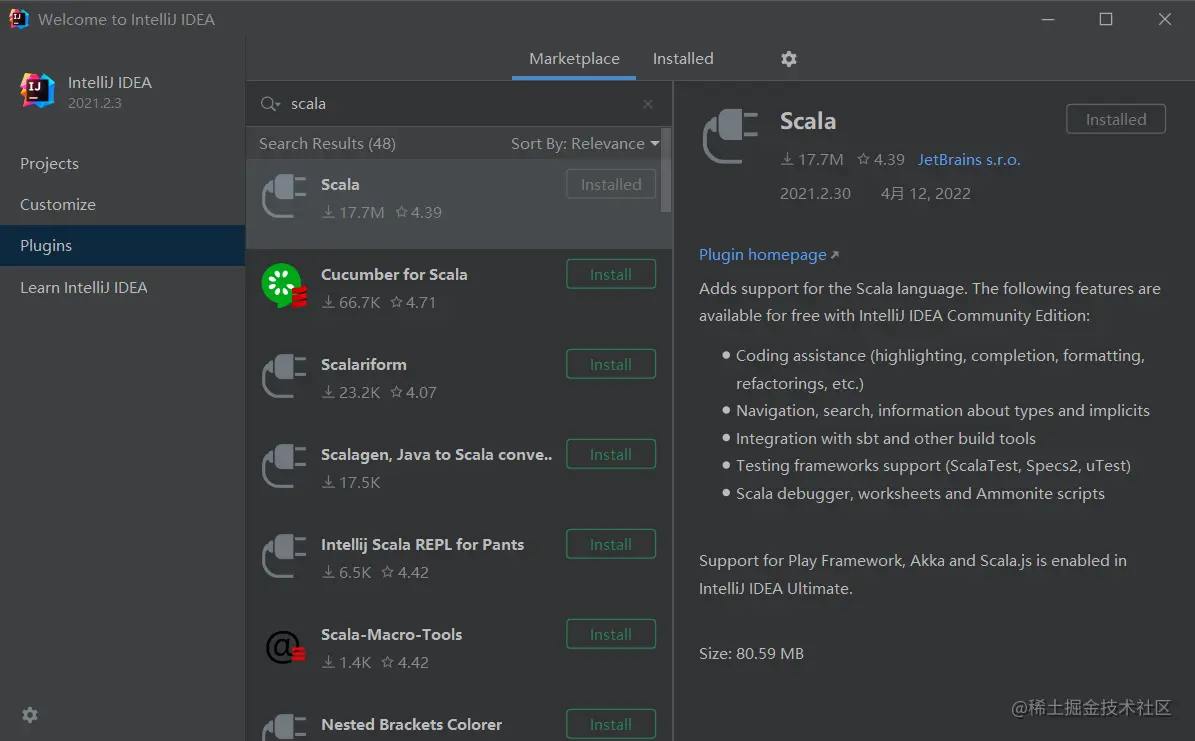Install Intellij Scala REPL for Pants

click(x=610, y=544)
